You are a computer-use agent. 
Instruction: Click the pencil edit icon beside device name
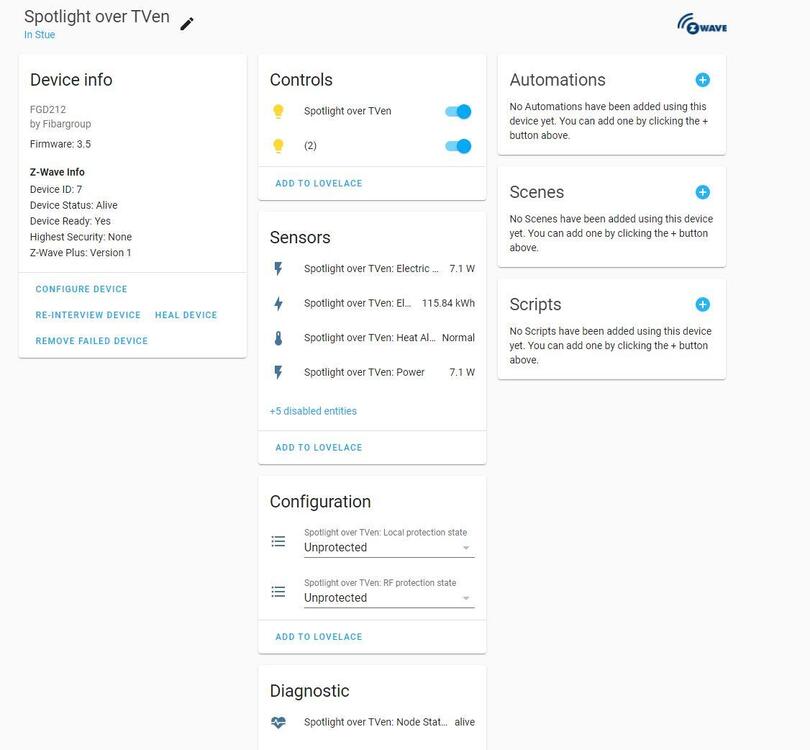coord(187,23)
